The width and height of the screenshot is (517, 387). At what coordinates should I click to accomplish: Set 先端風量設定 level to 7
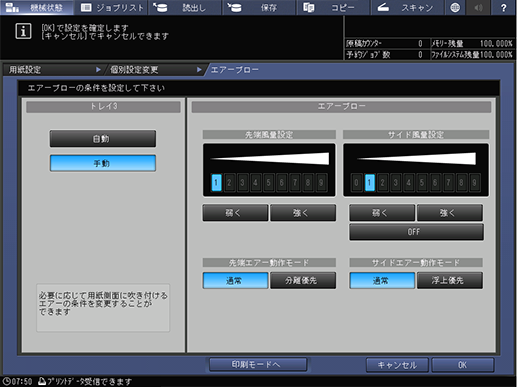(295, 182)
